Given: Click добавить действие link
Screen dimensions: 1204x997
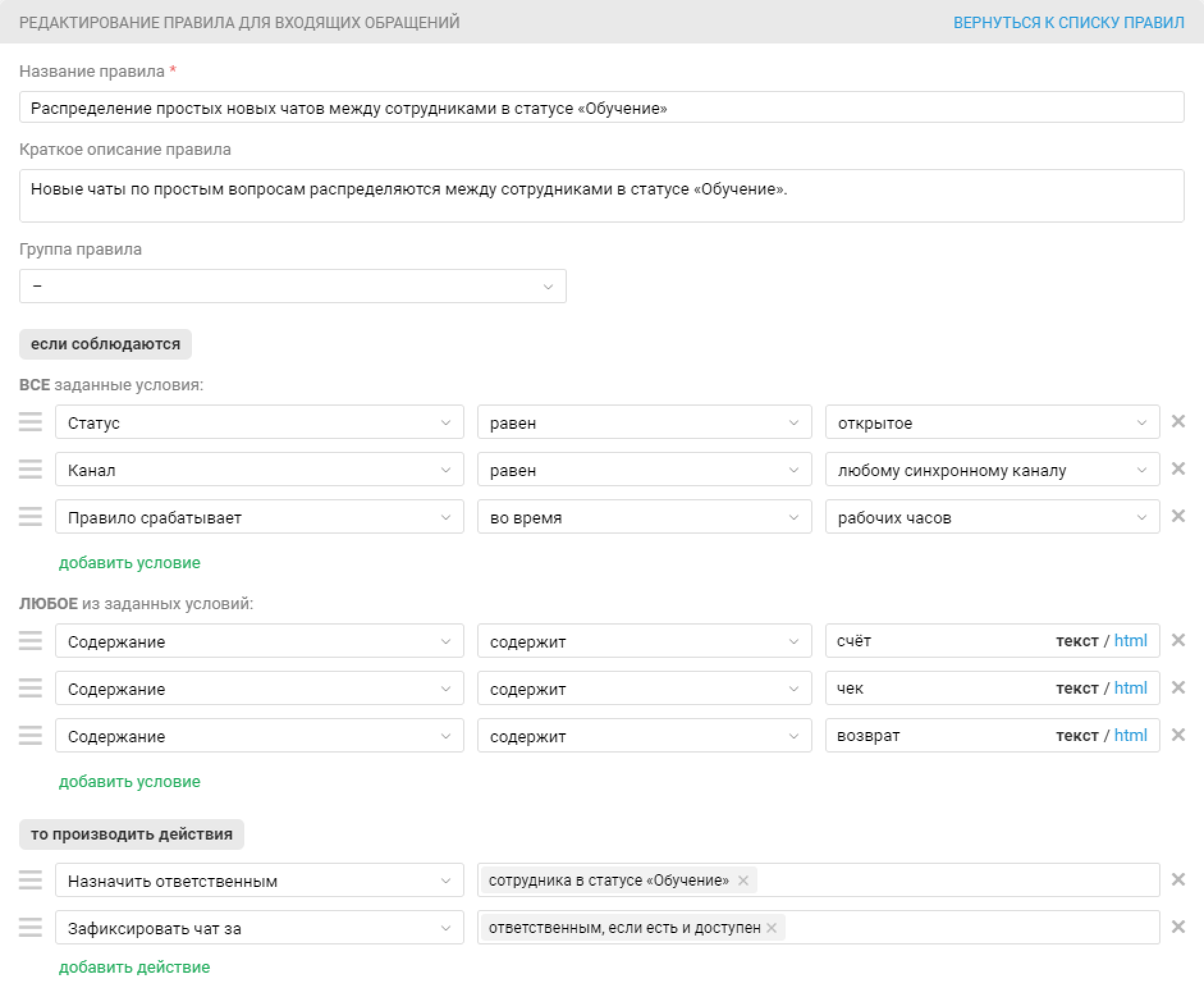Looking at the screenshot, I should tap(134, 967).
